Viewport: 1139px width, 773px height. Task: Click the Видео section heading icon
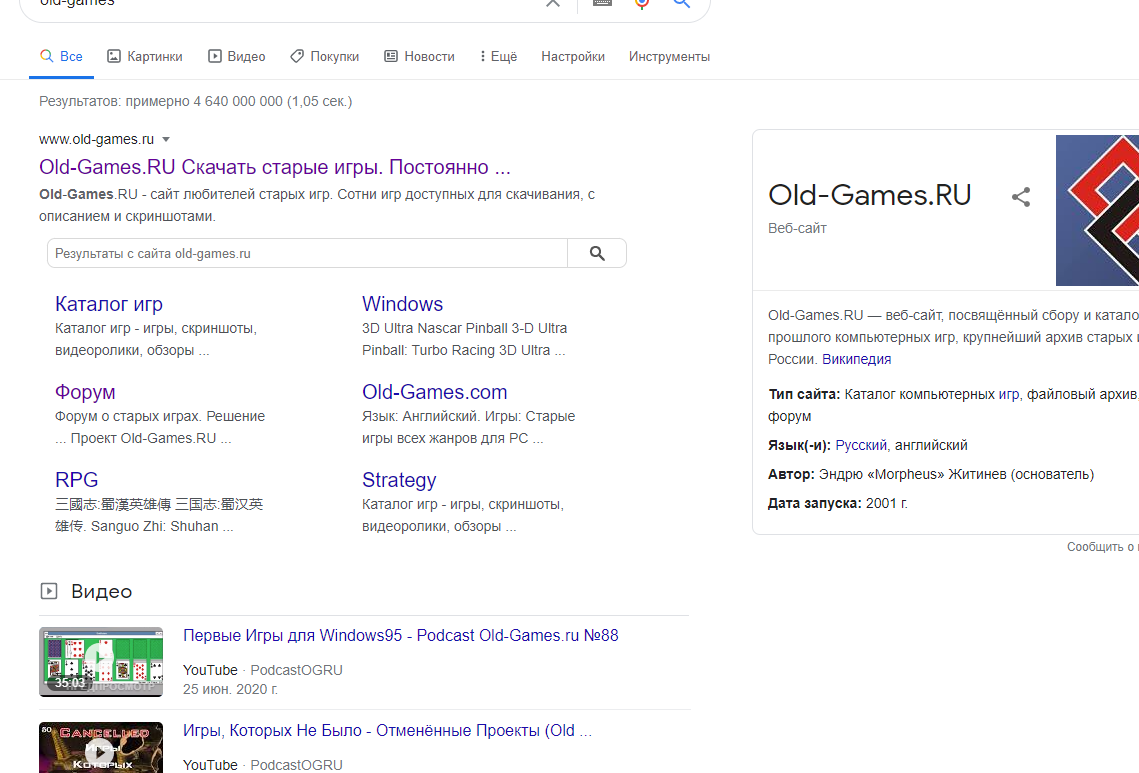49,591
